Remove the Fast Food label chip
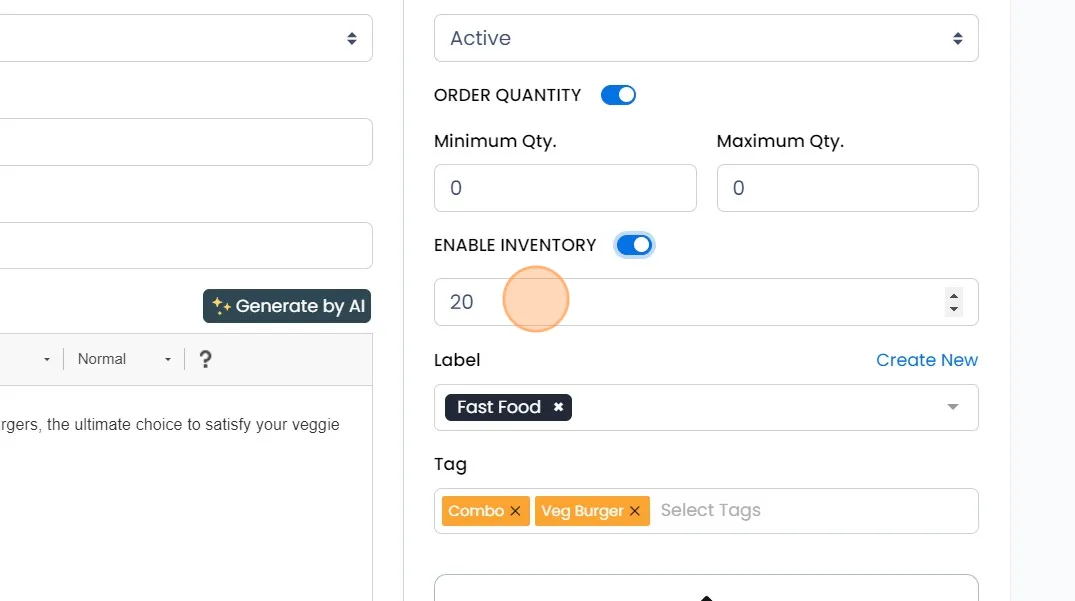 [x=558, y=407]
